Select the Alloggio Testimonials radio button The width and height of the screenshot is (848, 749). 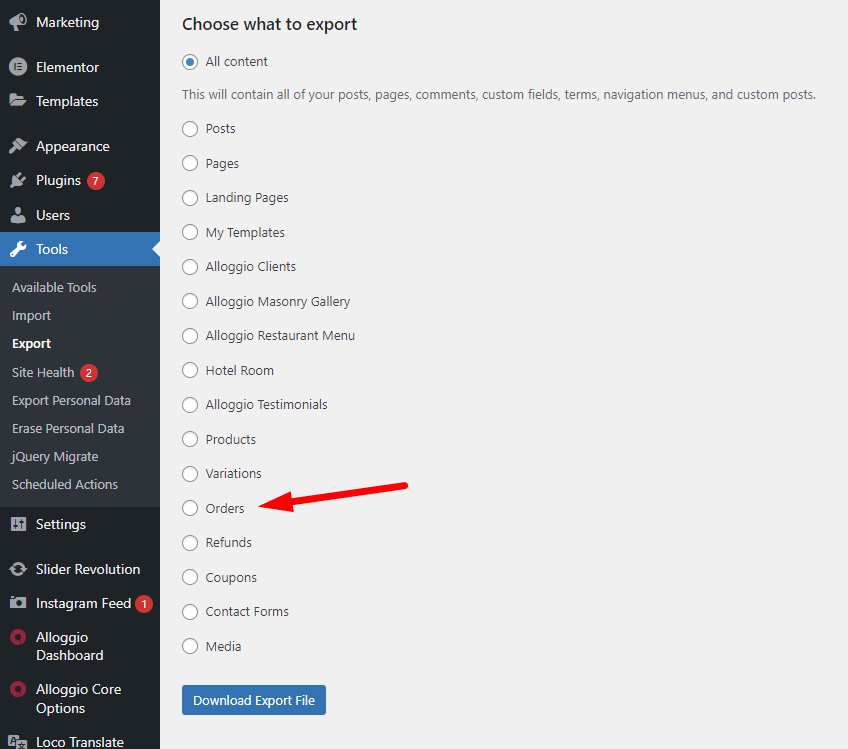(190, 405)
